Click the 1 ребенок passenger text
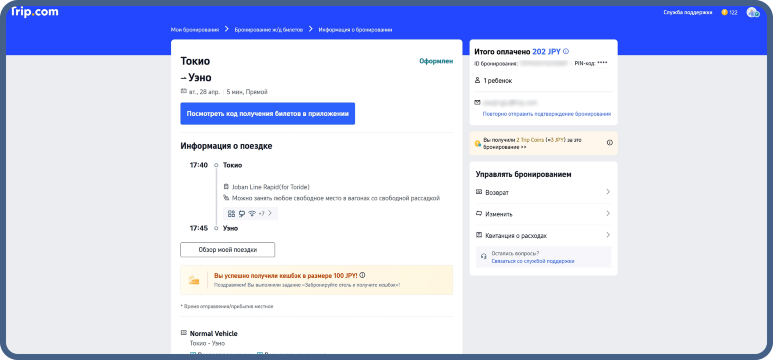This screenshot has width=773, height=360. (x=497, y=80)
